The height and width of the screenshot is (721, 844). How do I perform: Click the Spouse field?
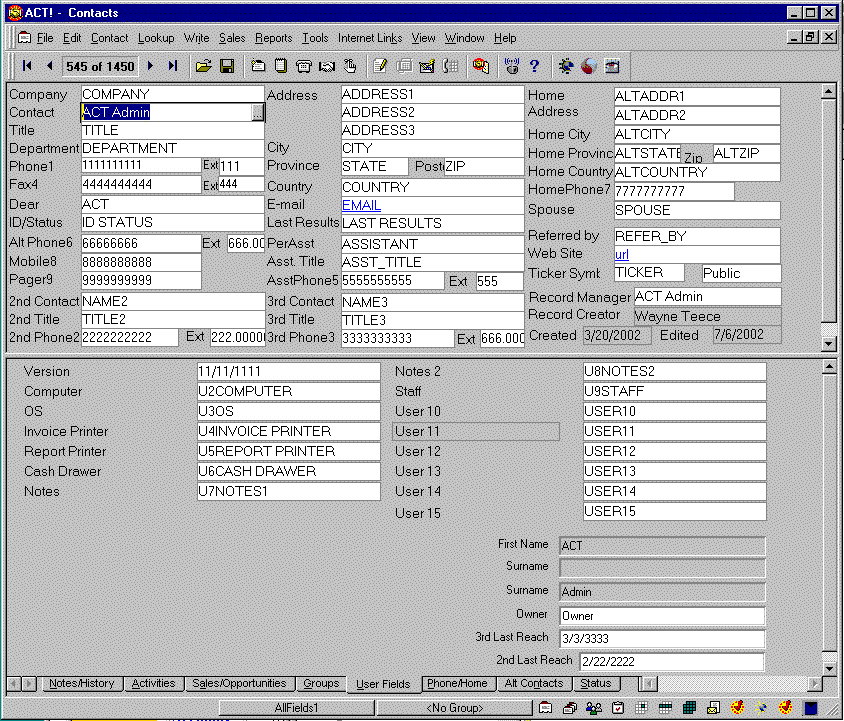tap(697, 210)
